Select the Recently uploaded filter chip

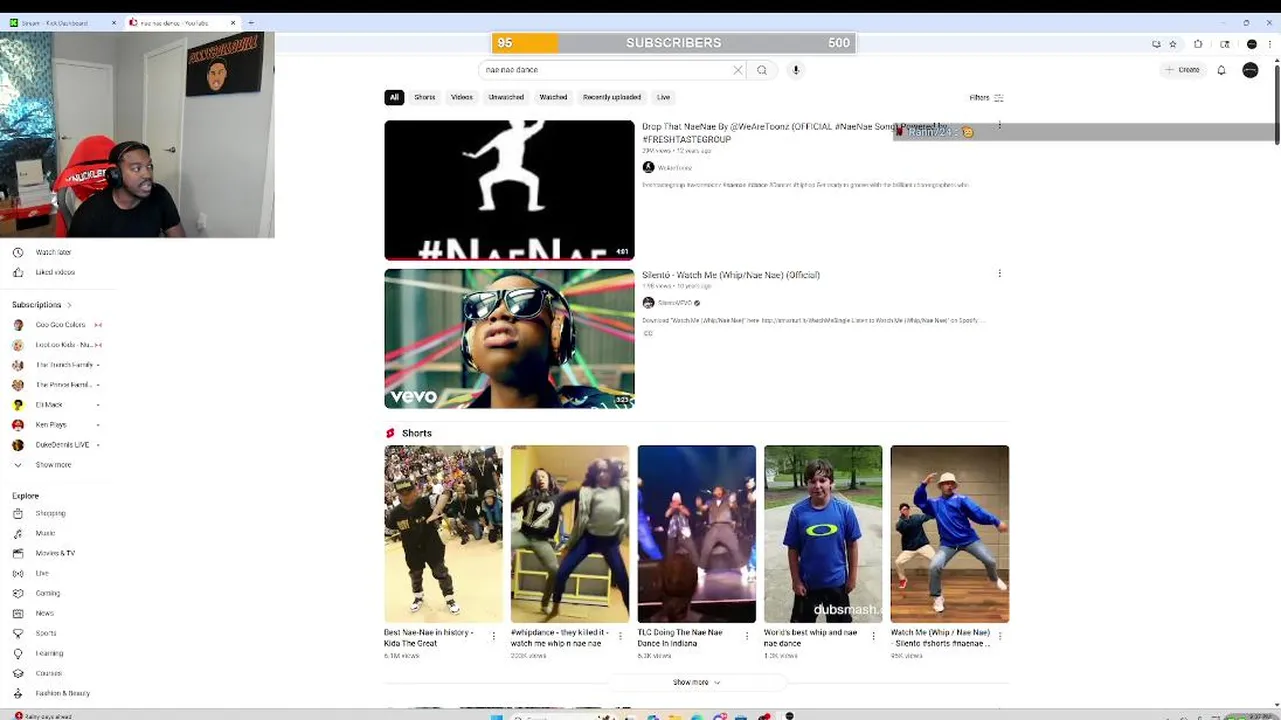point(612,97)
